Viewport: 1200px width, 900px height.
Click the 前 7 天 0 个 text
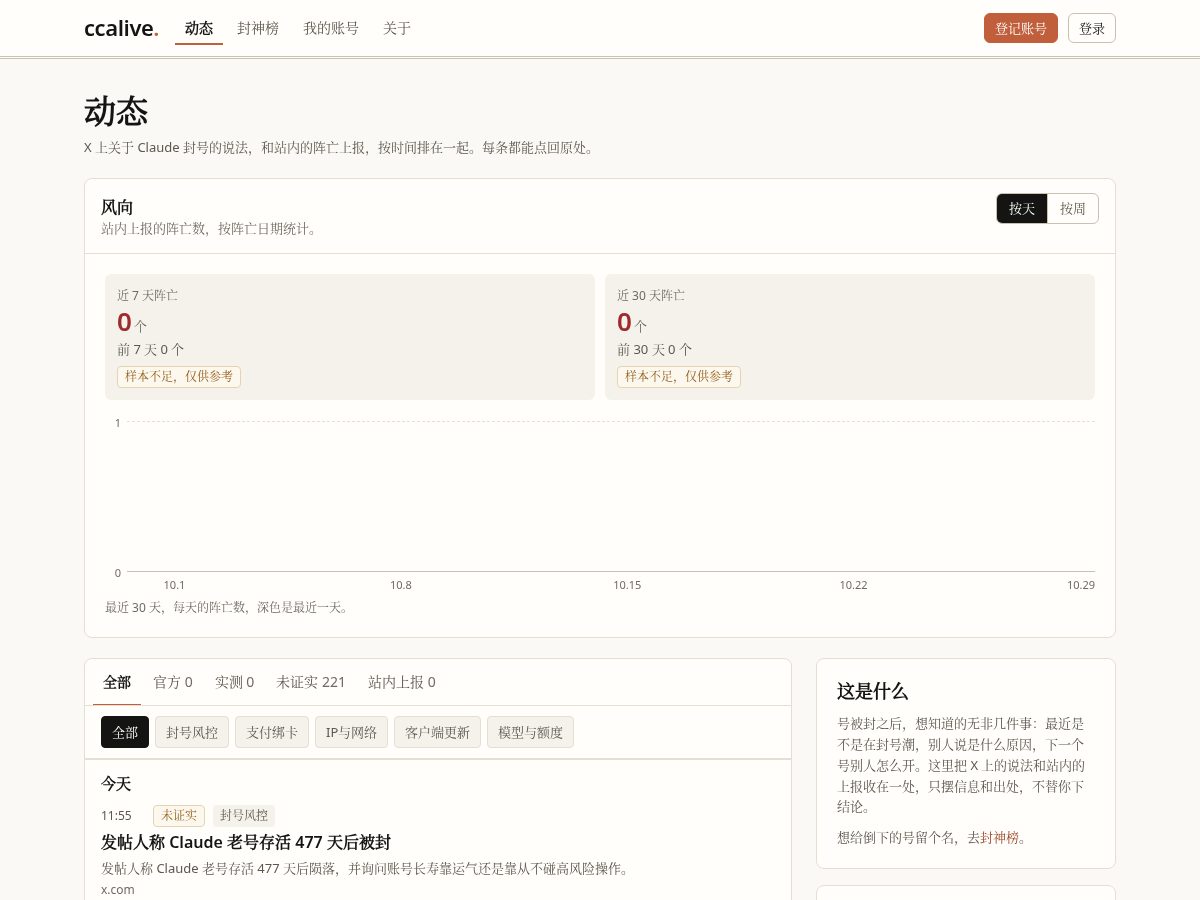151,350
